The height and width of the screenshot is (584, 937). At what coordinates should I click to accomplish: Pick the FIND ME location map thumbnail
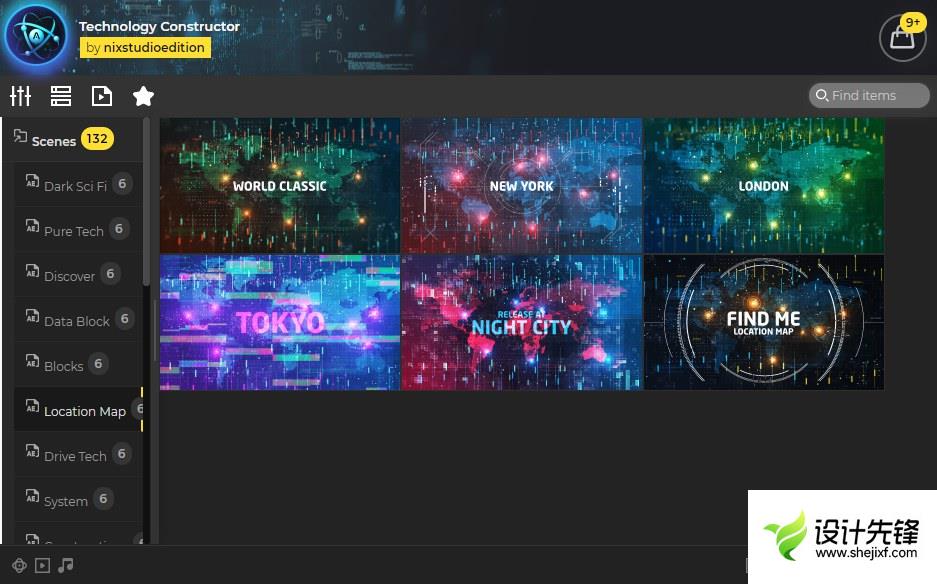(763, 322)
